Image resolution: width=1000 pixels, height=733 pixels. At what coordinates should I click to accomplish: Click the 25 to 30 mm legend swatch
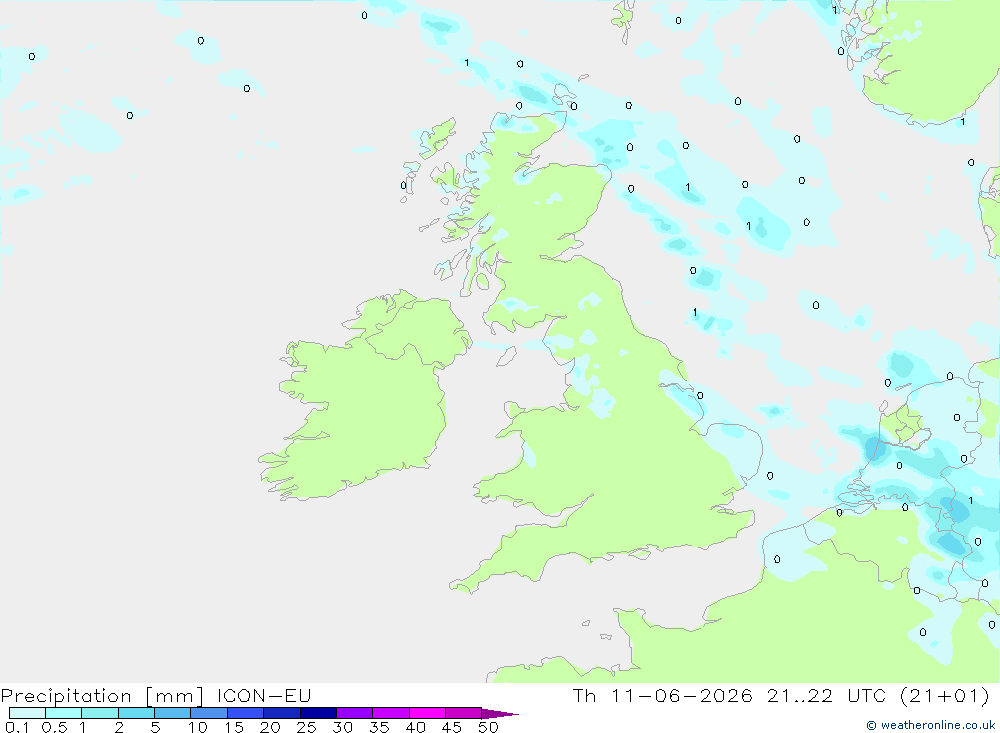pyautogui.click(x=318, y=713)
